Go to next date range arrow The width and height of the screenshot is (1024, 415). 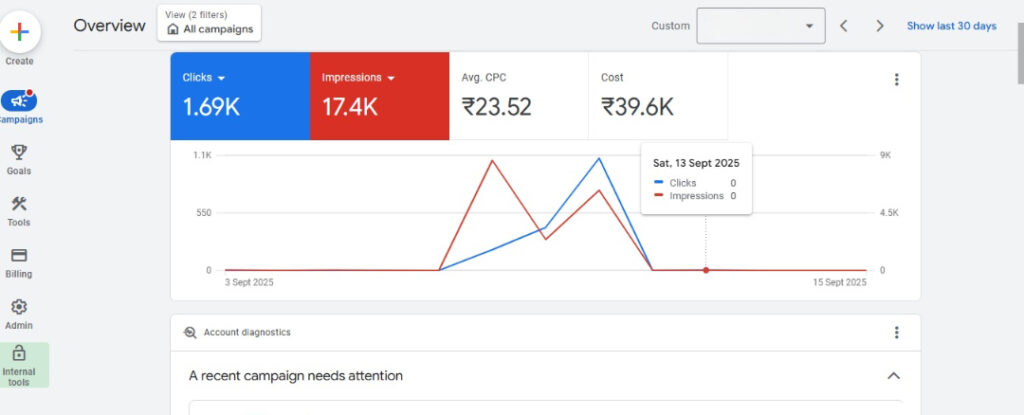click(880, 26)
